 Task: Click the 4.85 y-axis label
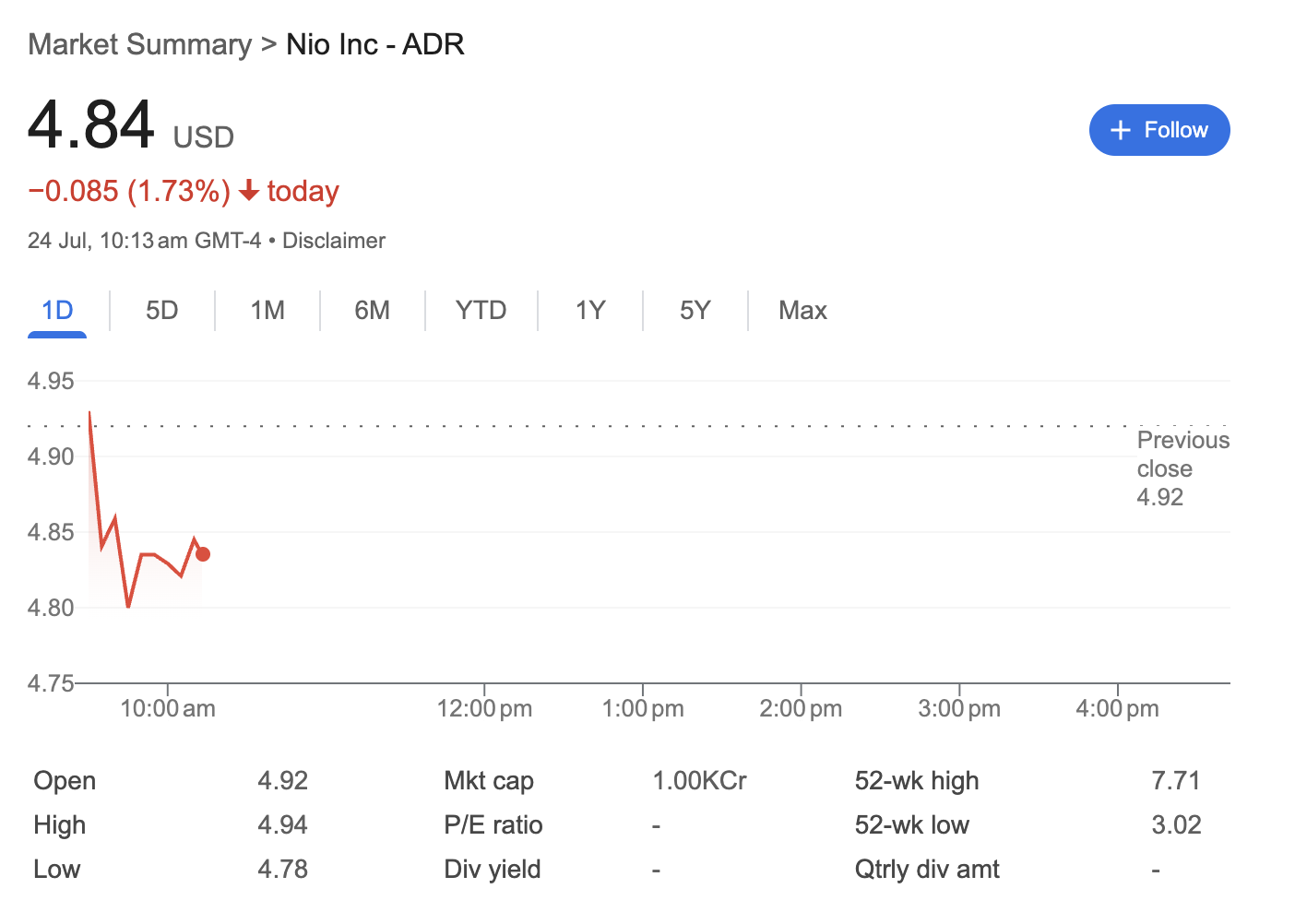pos(51,532)
